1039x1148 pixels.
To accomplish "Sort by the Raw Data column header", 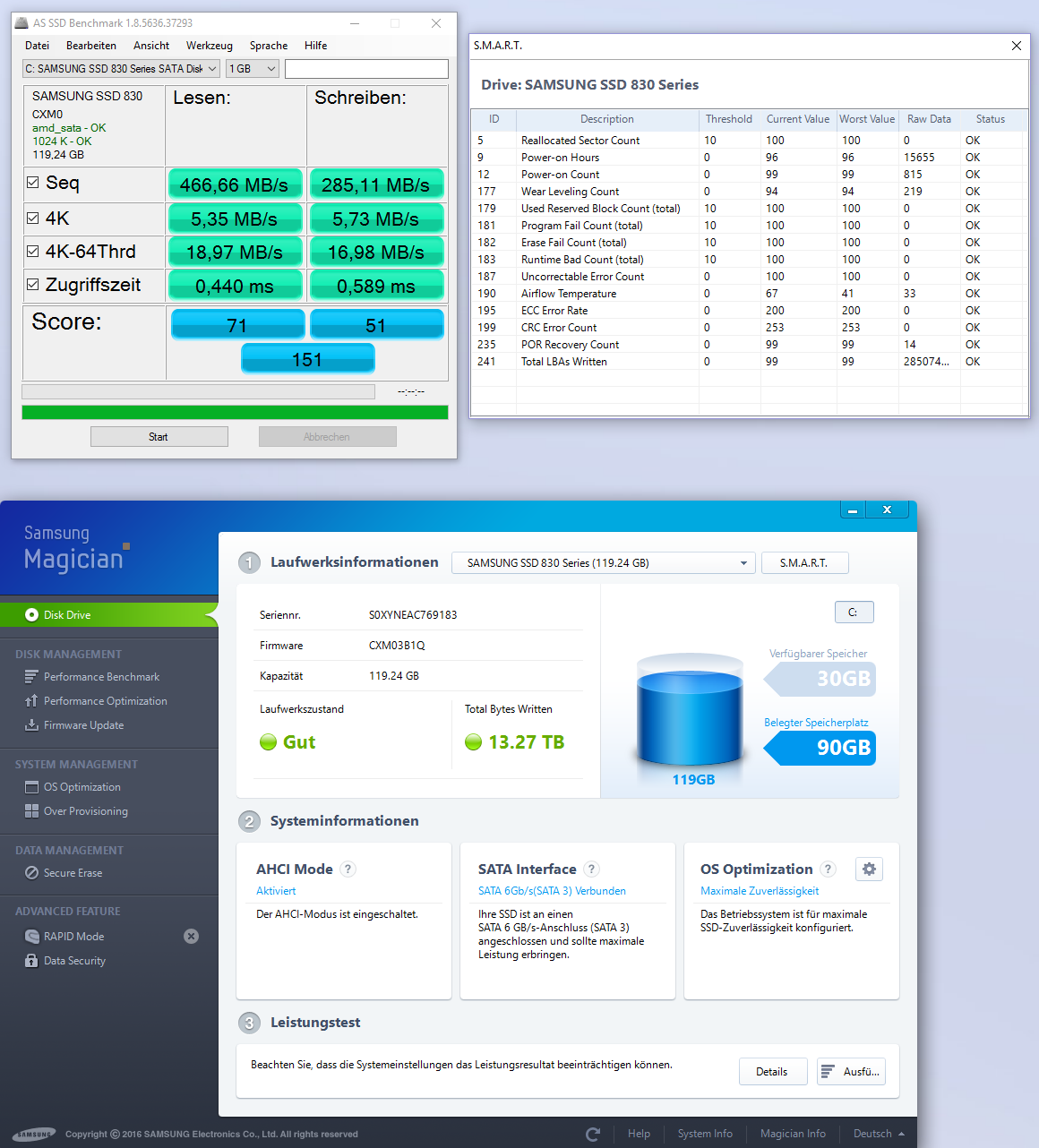I will pos(929,119).
